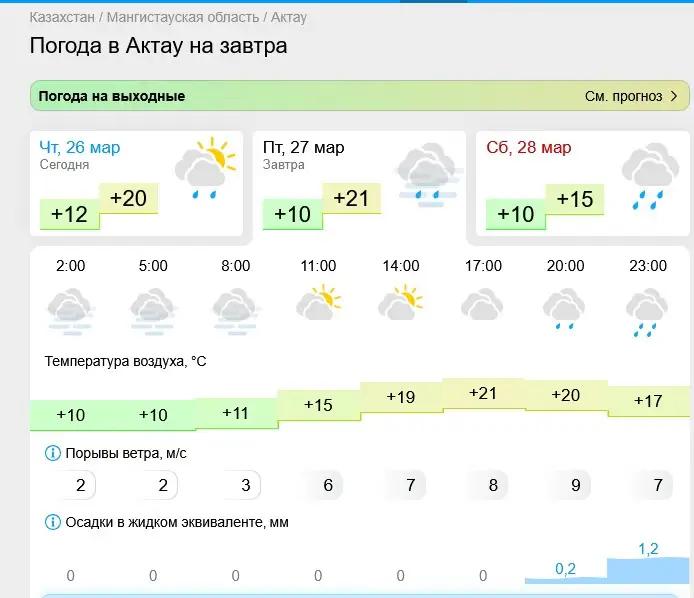
Task: Open the 'Казахстан' breadcrumb link
Action: coord(63,18)
